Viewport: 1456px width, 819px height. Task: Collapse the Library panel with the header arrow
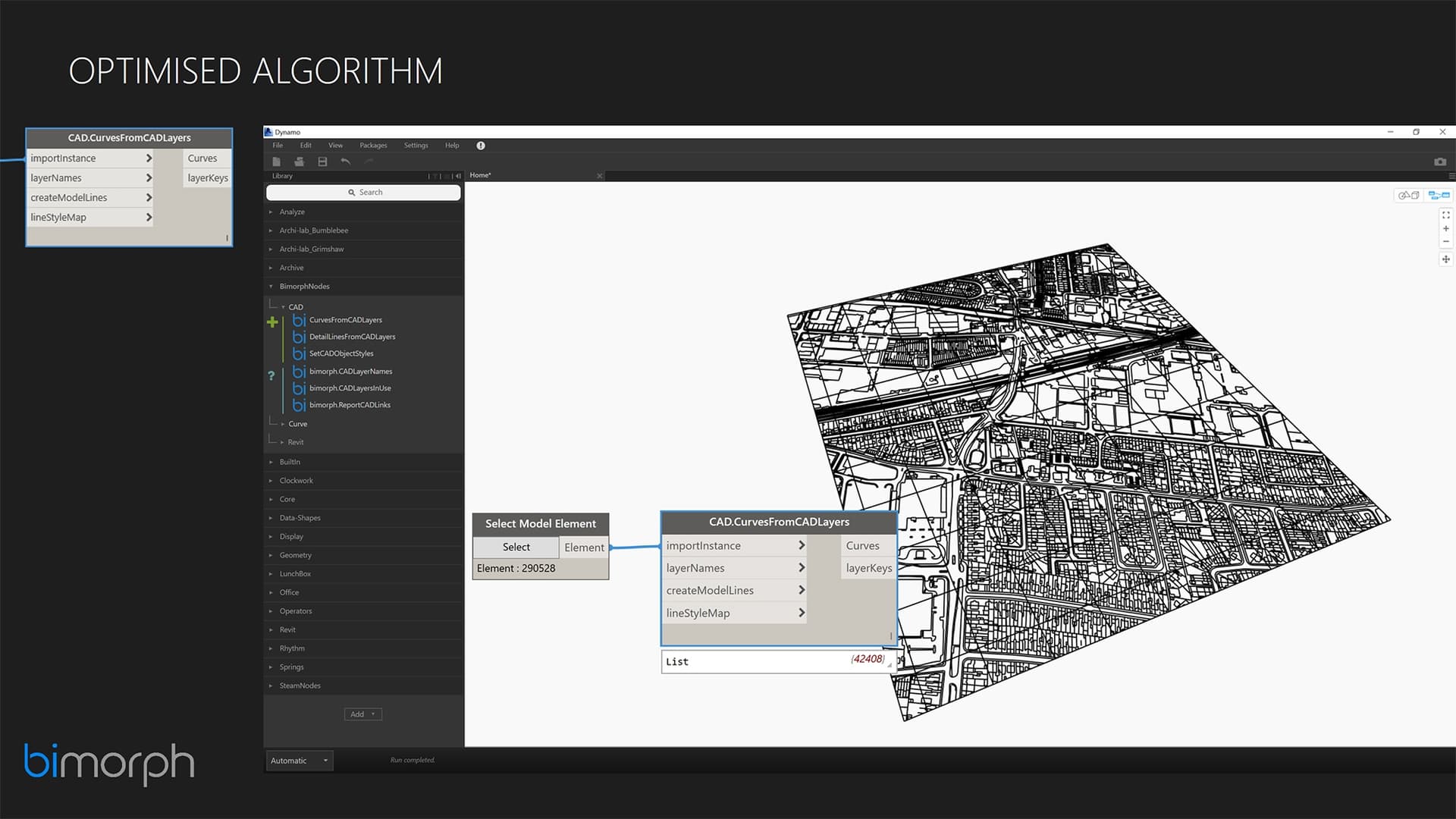coord(458,175)
